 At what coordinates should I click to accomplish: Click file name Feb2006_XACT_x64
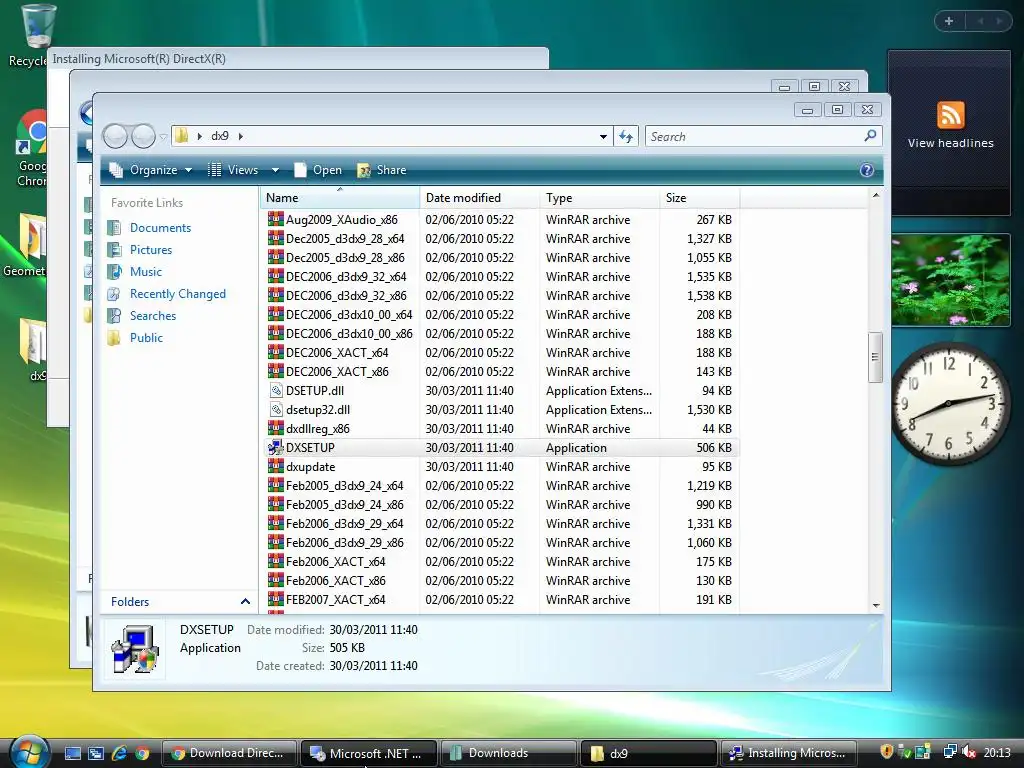[336, 562]
